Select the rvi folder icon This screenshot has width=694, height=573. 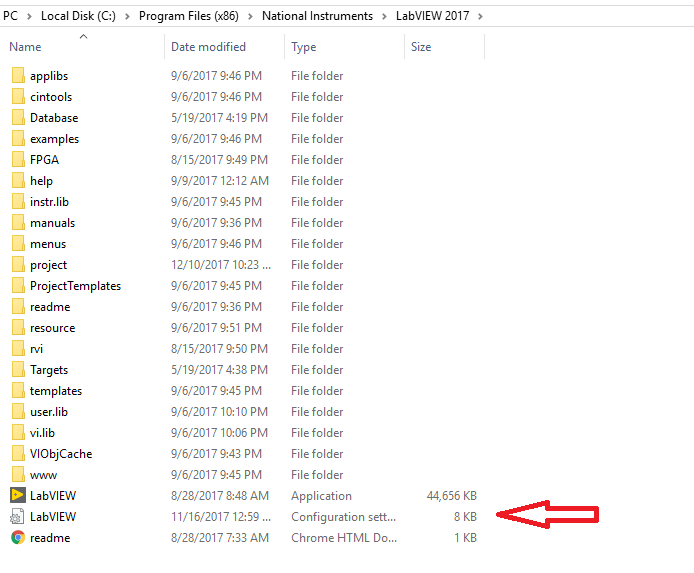tap(18, 349)
